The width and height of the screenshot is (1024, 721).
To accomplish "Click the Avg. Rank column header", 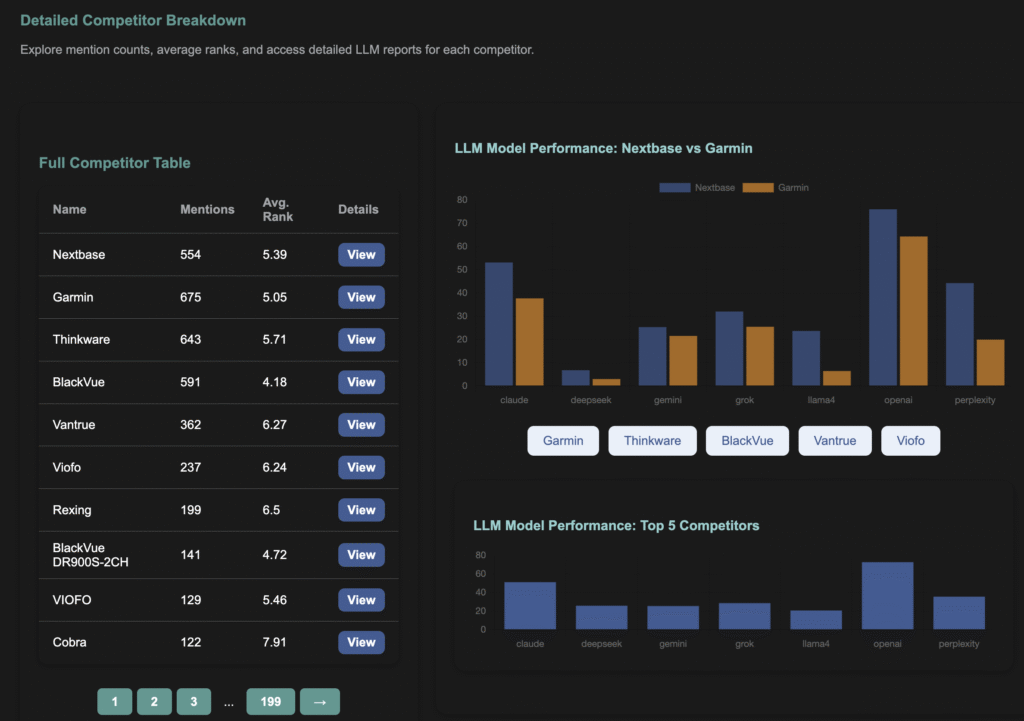I will (278, 210).
